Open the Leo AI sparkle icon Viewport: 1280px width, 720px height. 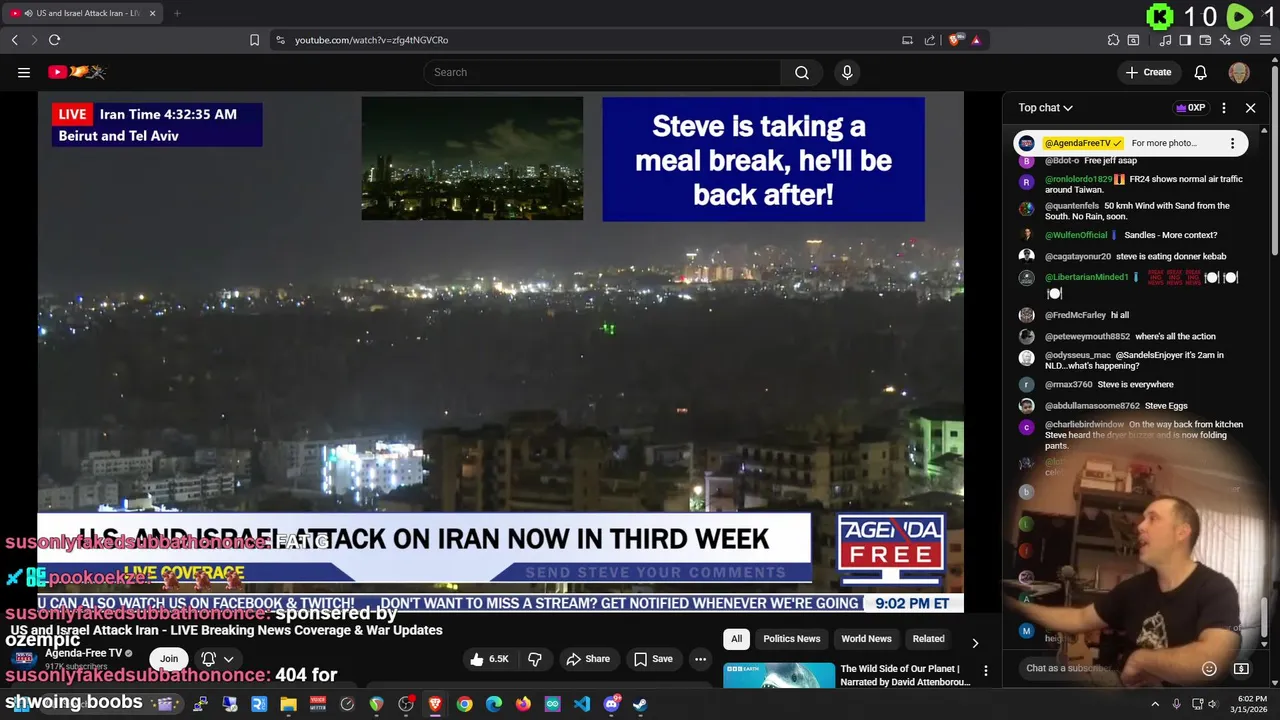coord(1225,40)
